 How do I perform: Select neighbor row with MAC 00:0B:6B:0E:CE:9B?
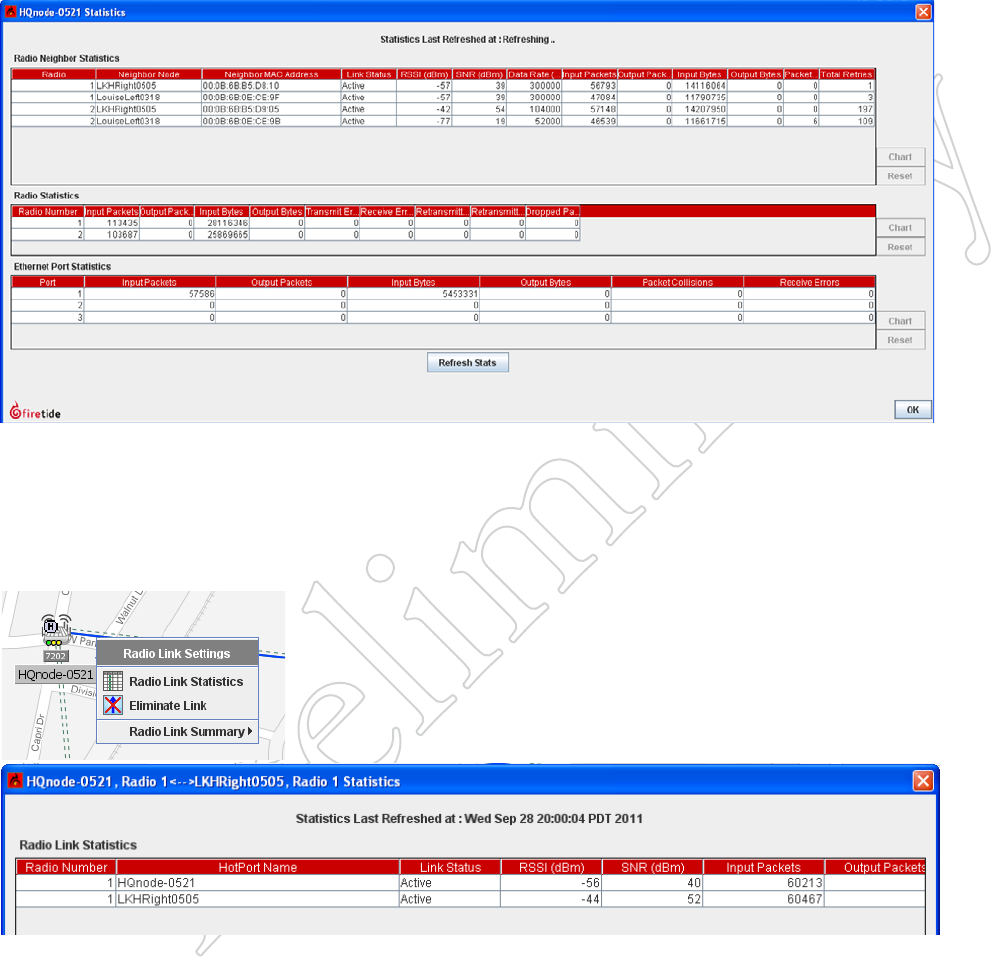(x=443, y=121)
